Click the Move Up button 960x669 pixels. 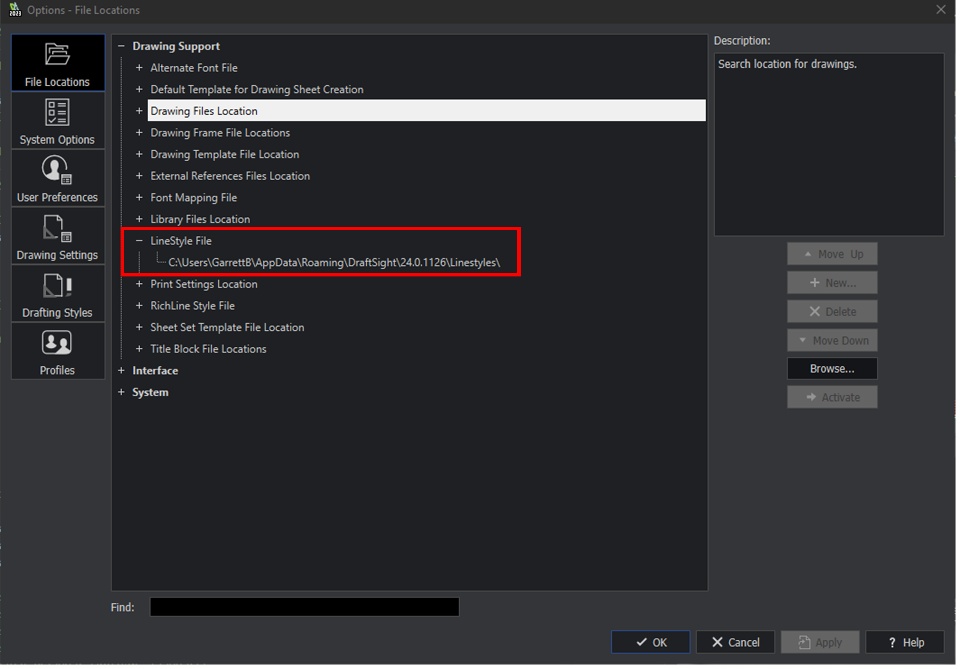click(832, 254)
